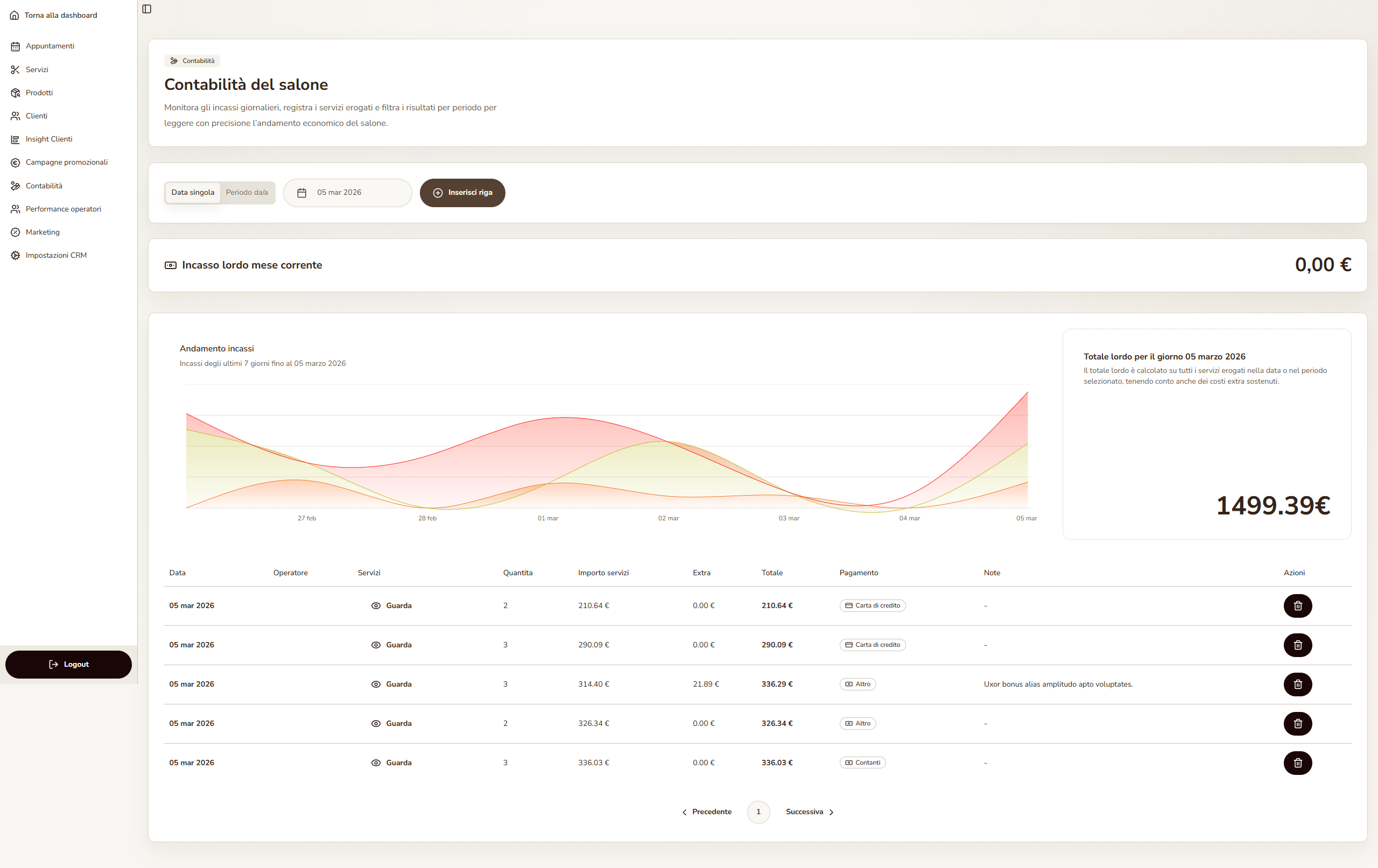1378x868 pixels.
Task: Open Campagne promozionali in the sidebar
Action: 69,163
